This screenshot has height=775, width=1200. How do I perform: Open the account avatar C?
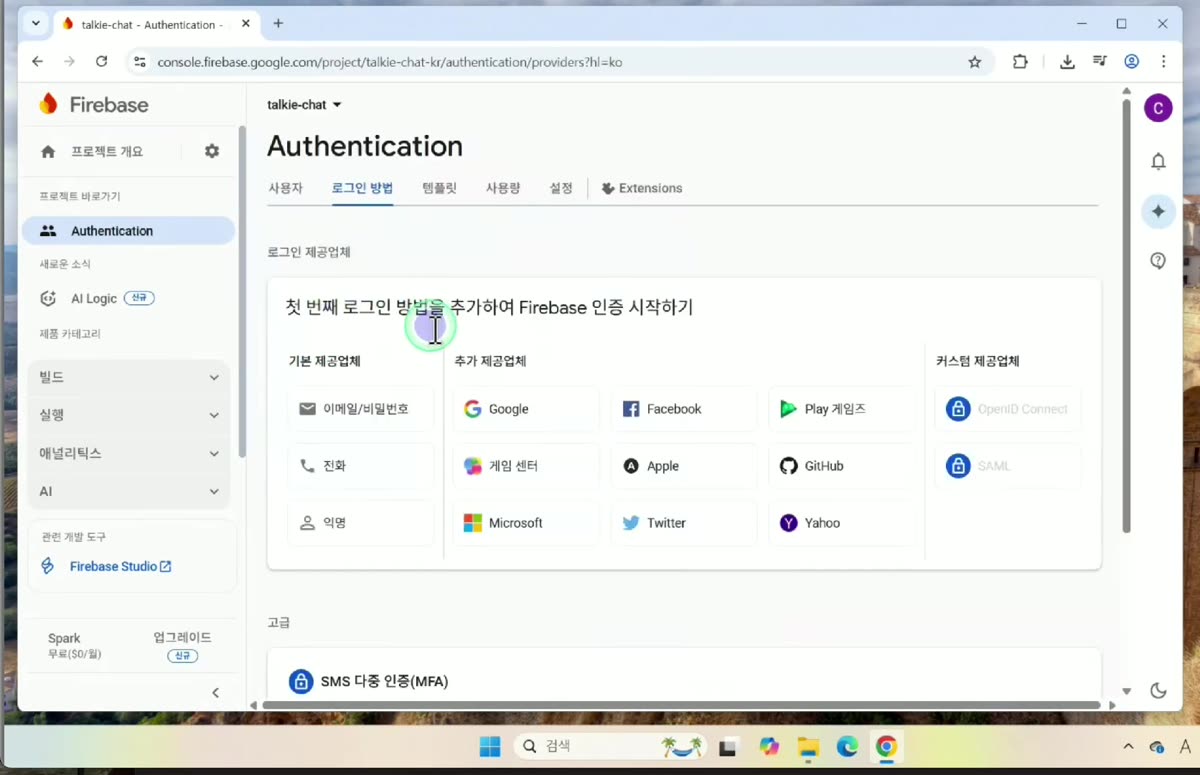pyautogui.click(x=1158, y=108)
